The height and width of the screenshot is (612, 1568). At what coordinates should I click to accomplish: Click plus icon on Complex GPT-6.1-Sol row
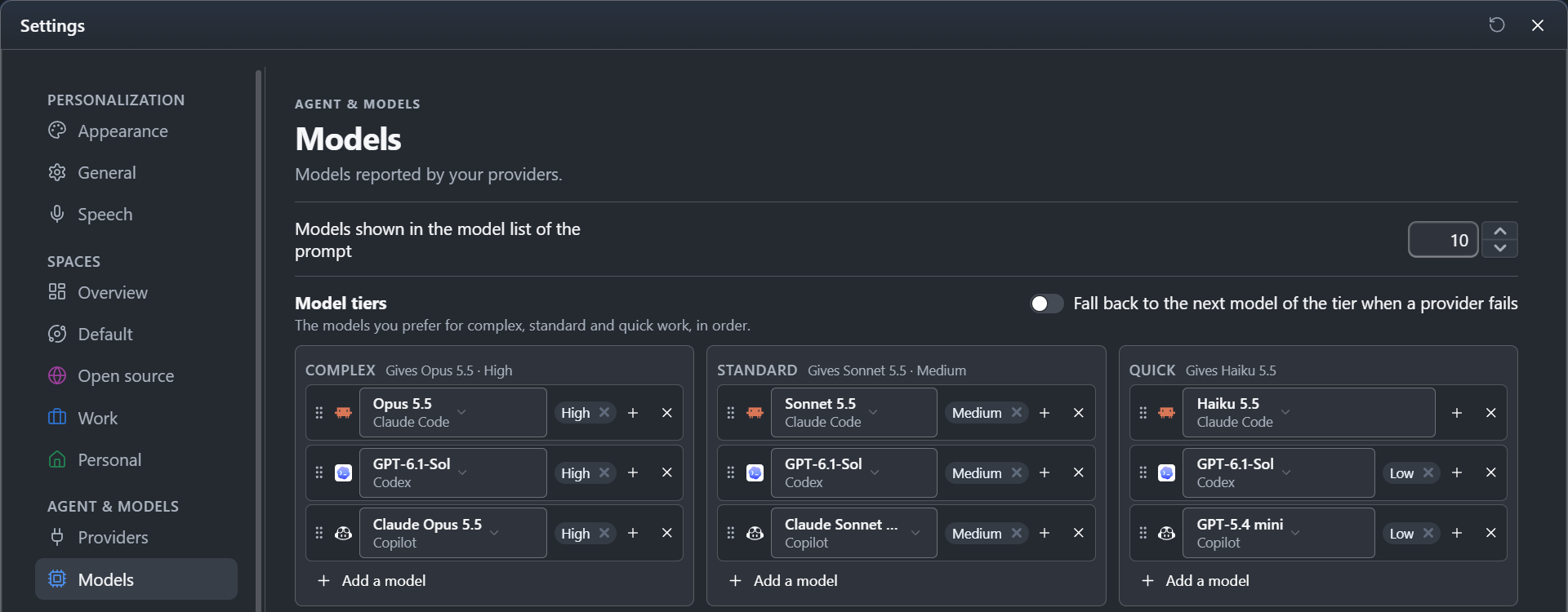point(633,472)
